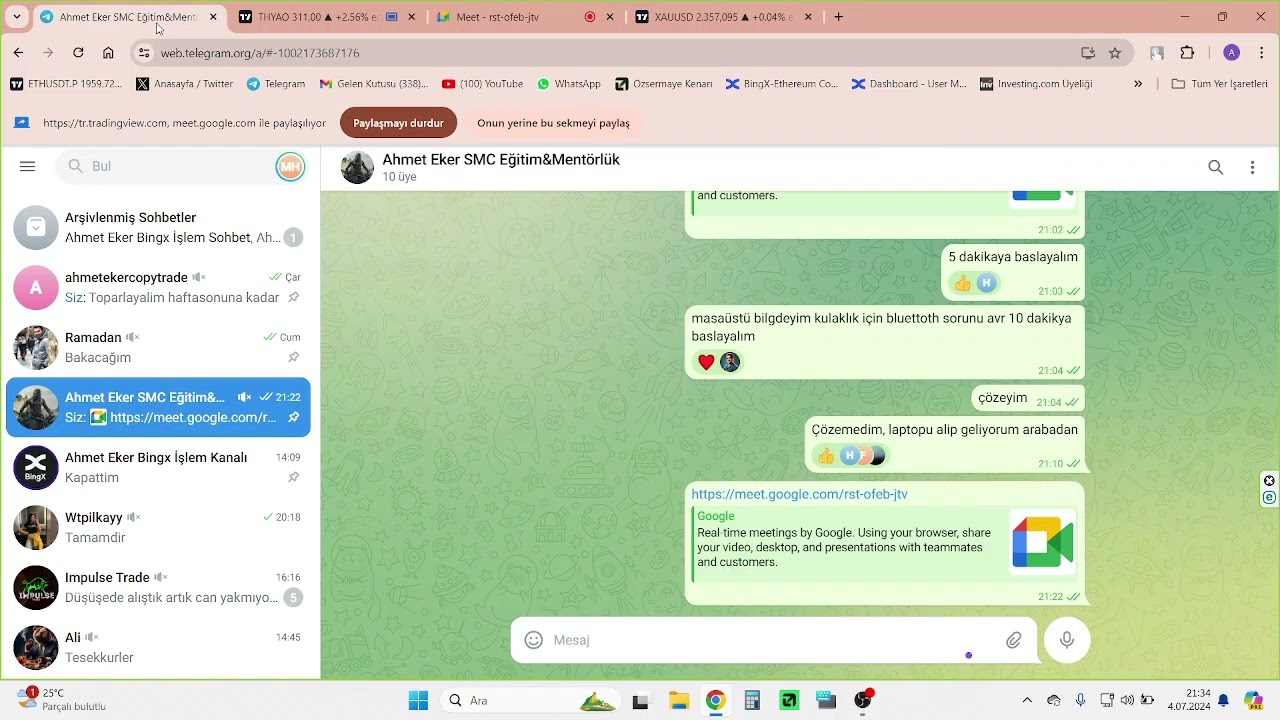Click the Google Meet logo preview thumbnail
This screenshot has width=1280, height=720.
coord(1042,543)
